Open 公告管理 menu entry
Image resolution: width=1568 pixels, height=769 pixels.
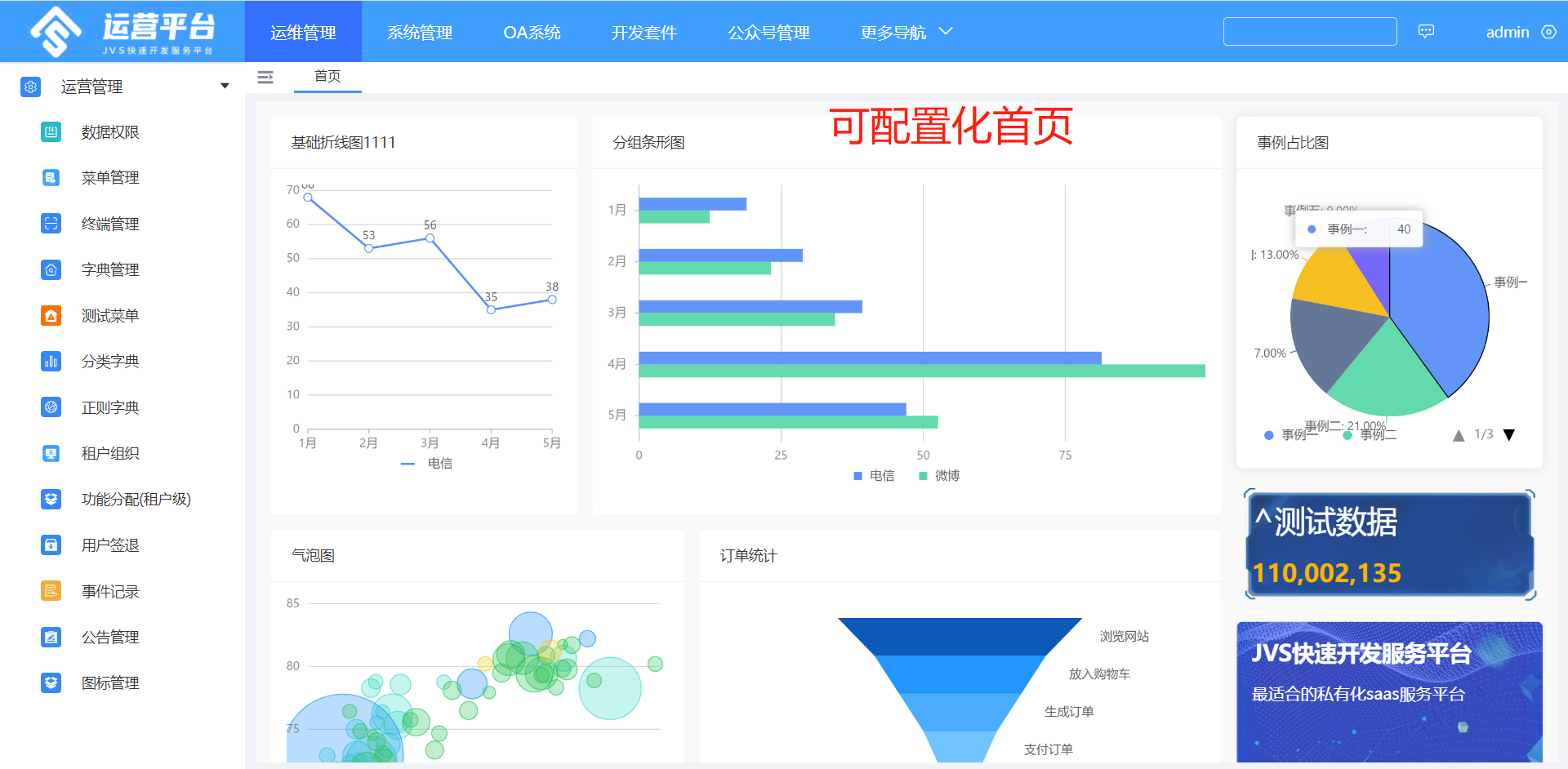pyautogui.click(x=110, y=637)
